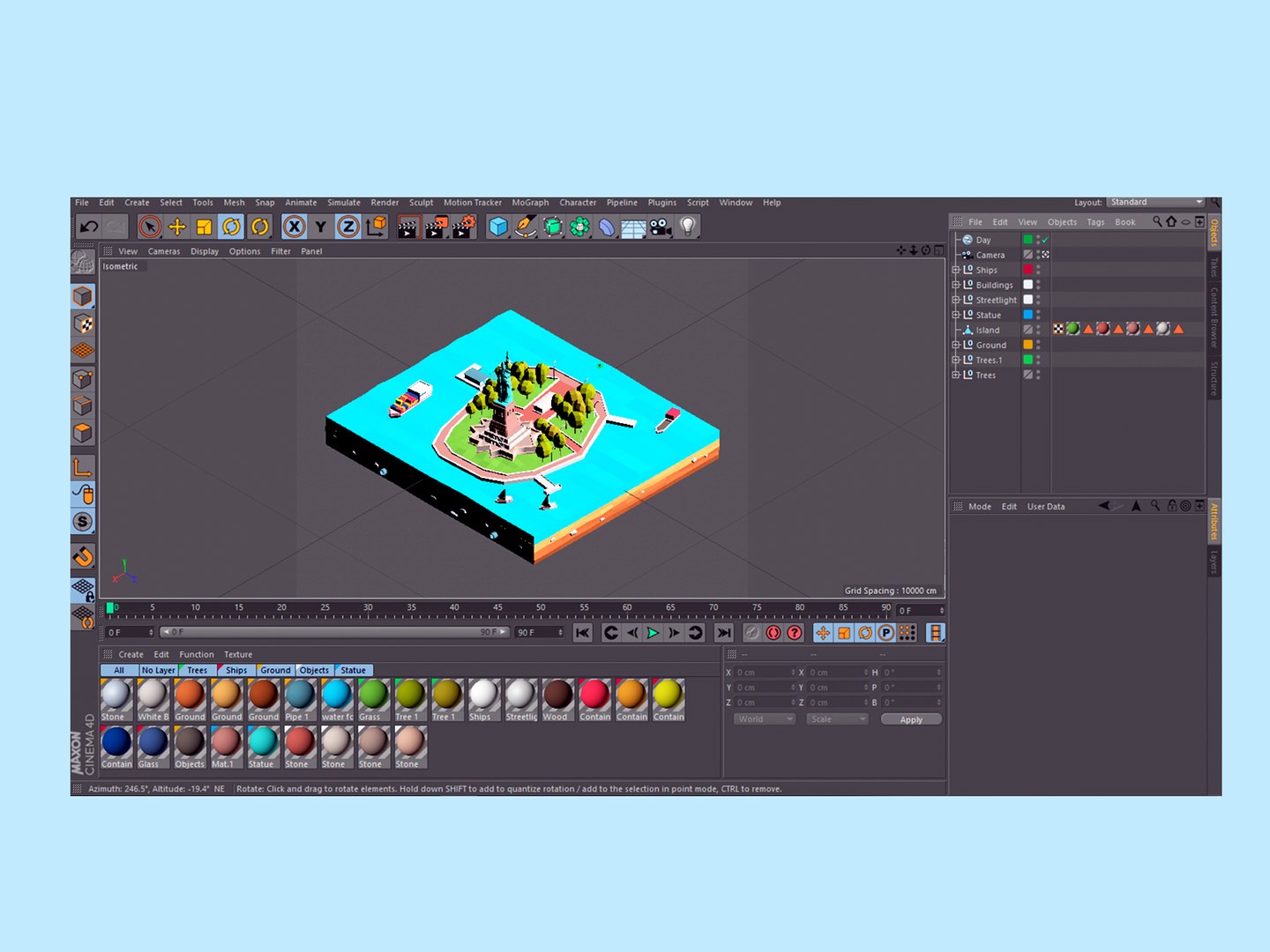Toggle the green checkmark on the Day object
This screenshot has height=952, width=1270.
1045,240
